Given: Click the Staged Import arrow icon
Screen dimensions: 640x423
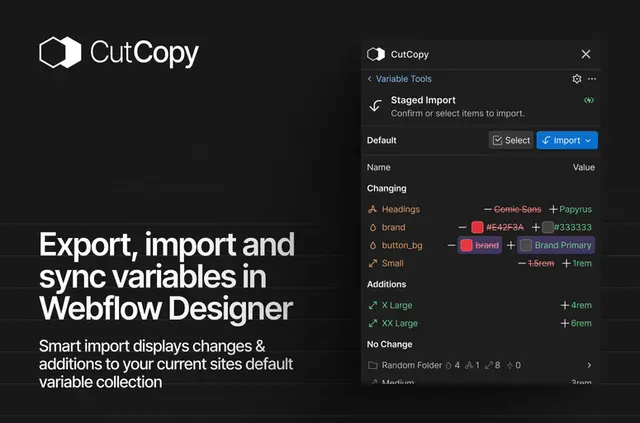Looking at the screenshot, I should (376, 106).
